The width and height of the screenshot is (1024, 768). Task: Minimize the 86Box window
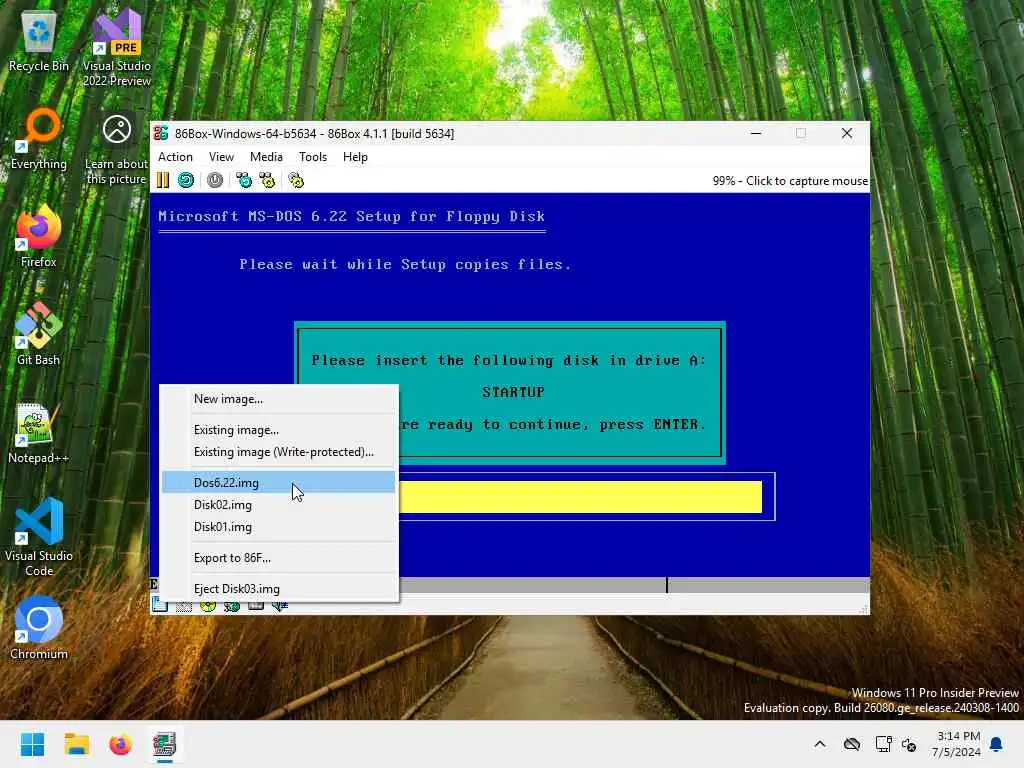pyautogui.click(x=756, y=133)
